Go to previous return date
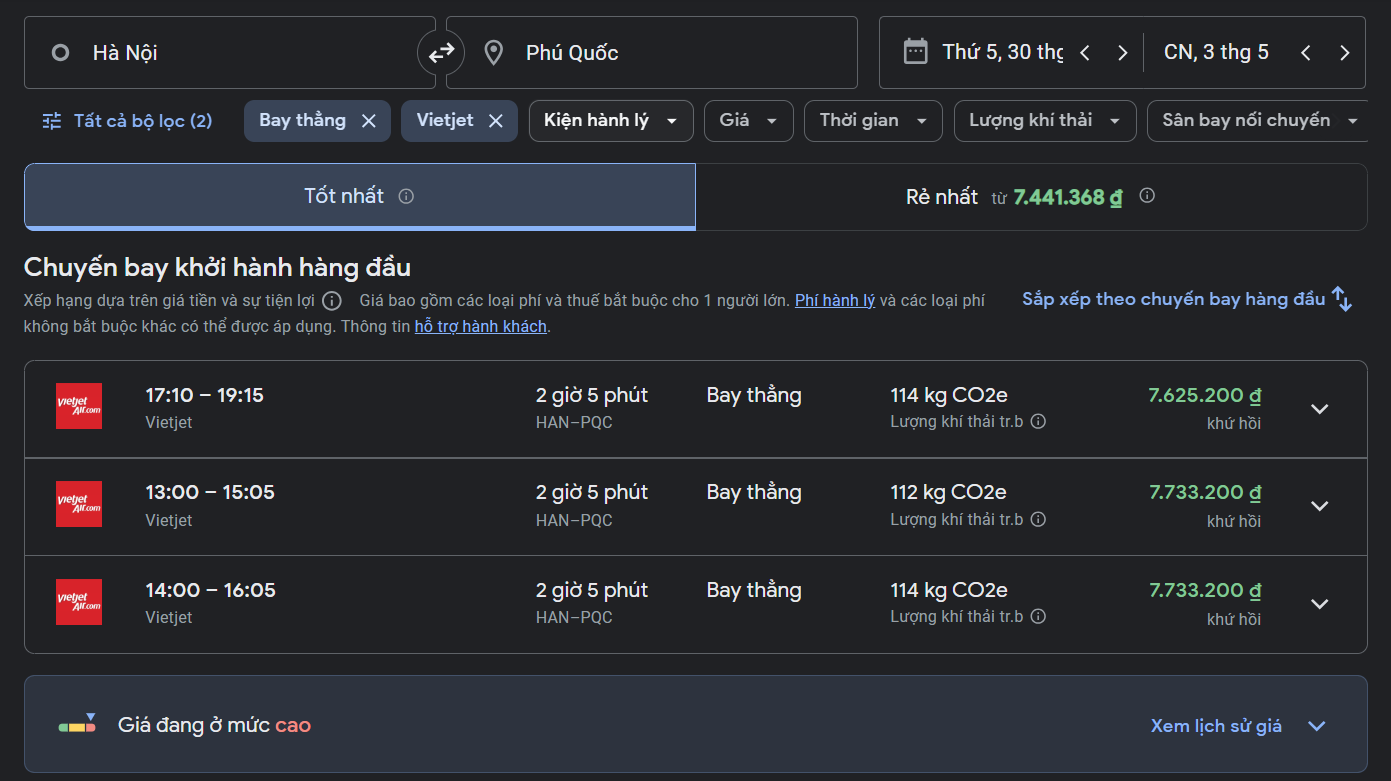Screen dimensions: 1391x781 tap(1305, 53)
